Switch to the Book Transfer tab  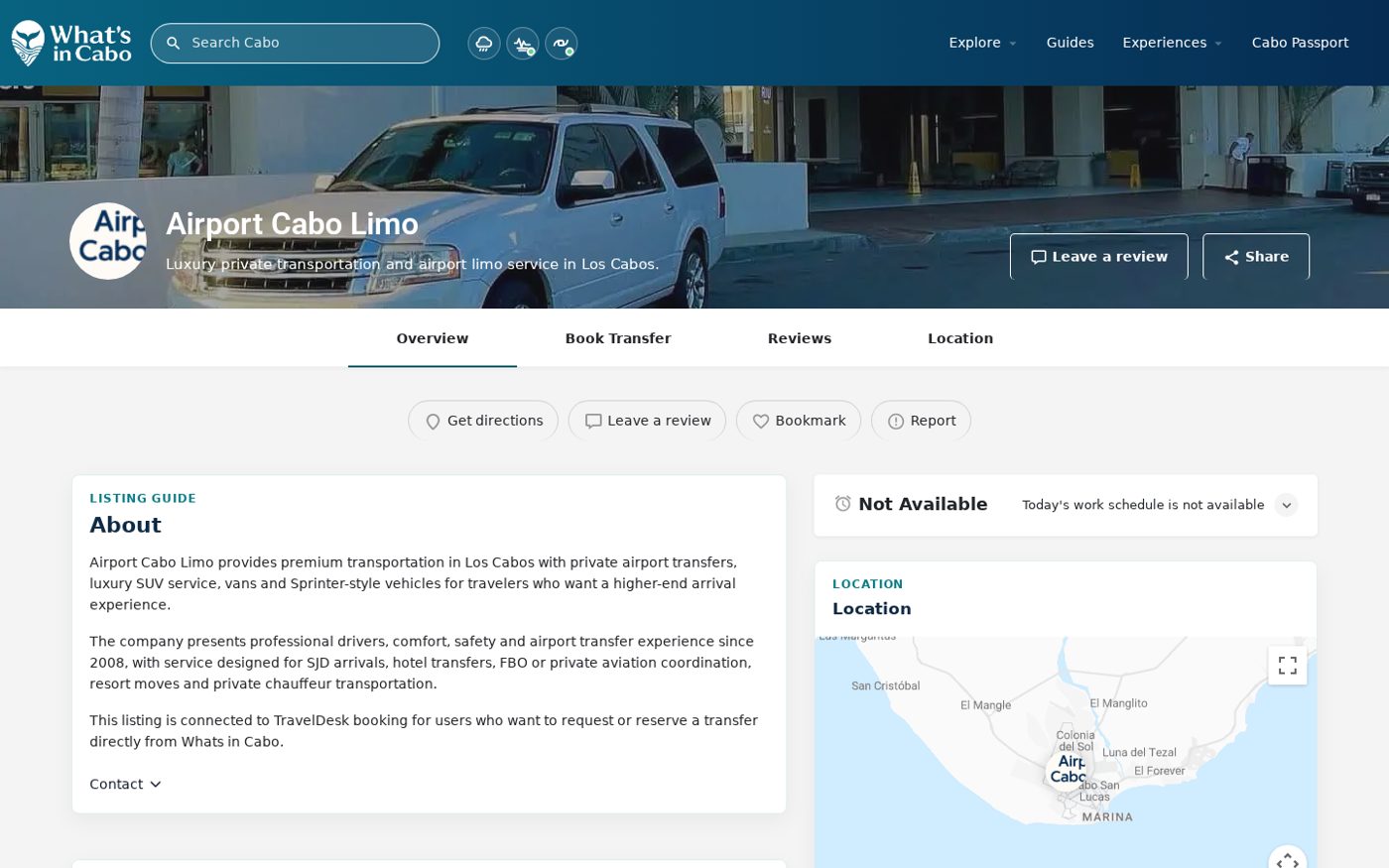[x=618, y=338]
